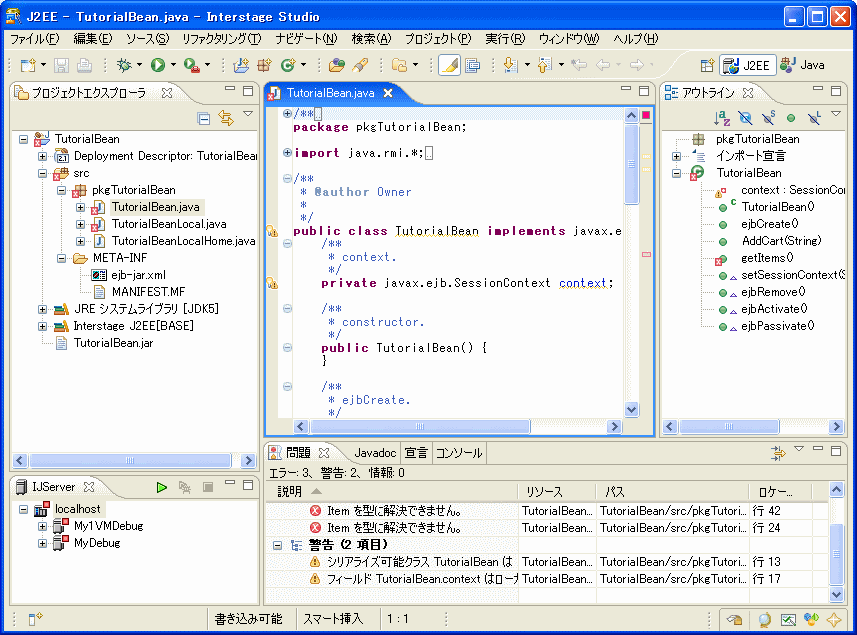
Task: Create a new Java class
Action: [288, 66]
